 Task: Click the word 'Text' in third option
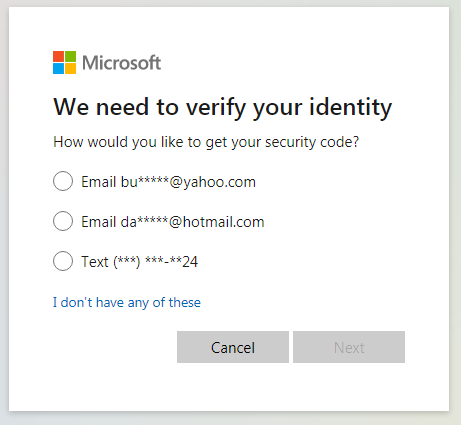click(x=95, y=262)
